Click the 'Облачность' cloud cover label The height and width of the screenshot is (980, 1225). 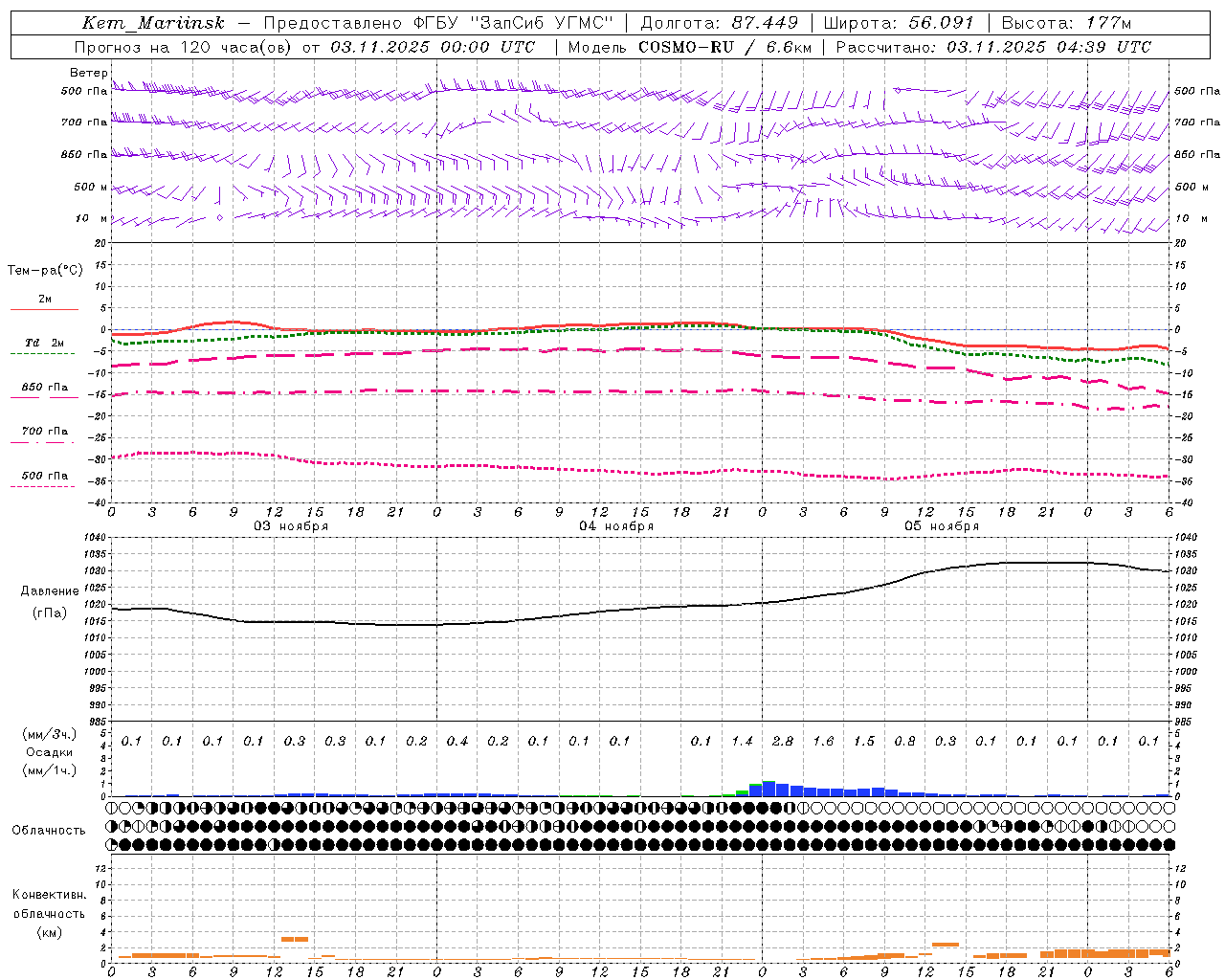pyautogui.click(x=49, y=831)
